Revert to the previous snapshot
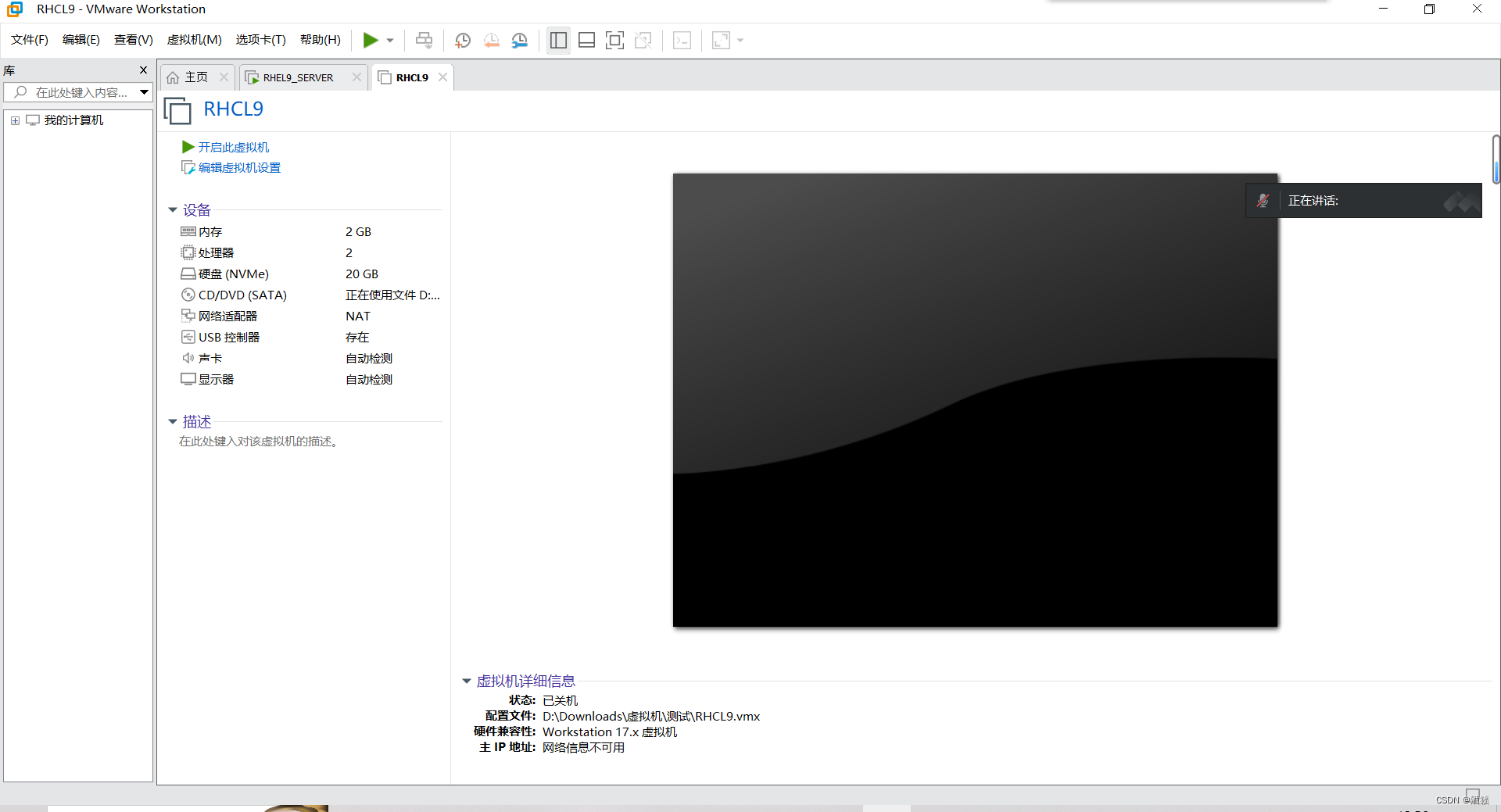This screenshot has height=812, width=1501. pyautogui.click(x=492, y=41)
